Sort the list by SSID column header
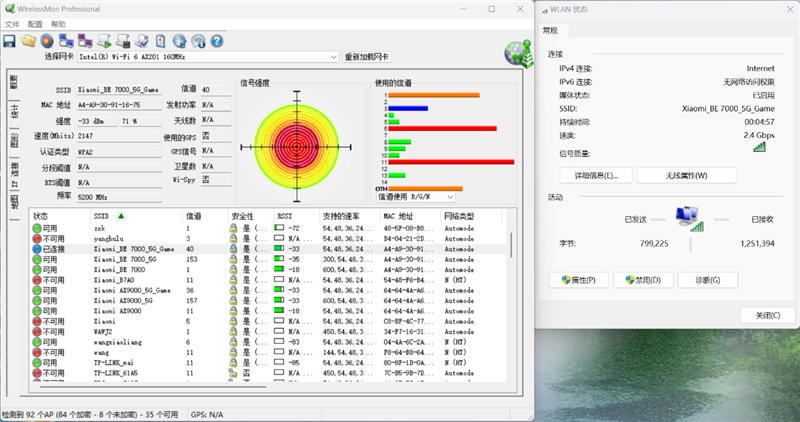800x422 pixels. pyautogui.click(x=102, y=216)
